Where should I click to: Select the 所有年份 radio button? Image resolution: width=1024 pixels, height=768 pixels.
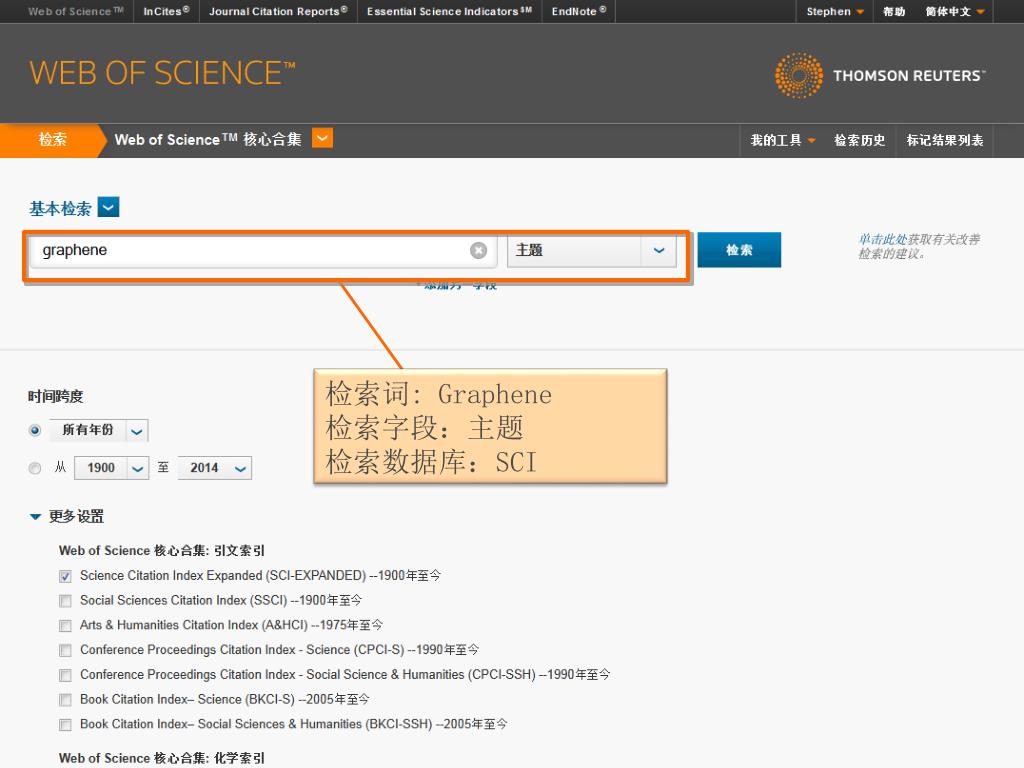(x=35, y=430)
